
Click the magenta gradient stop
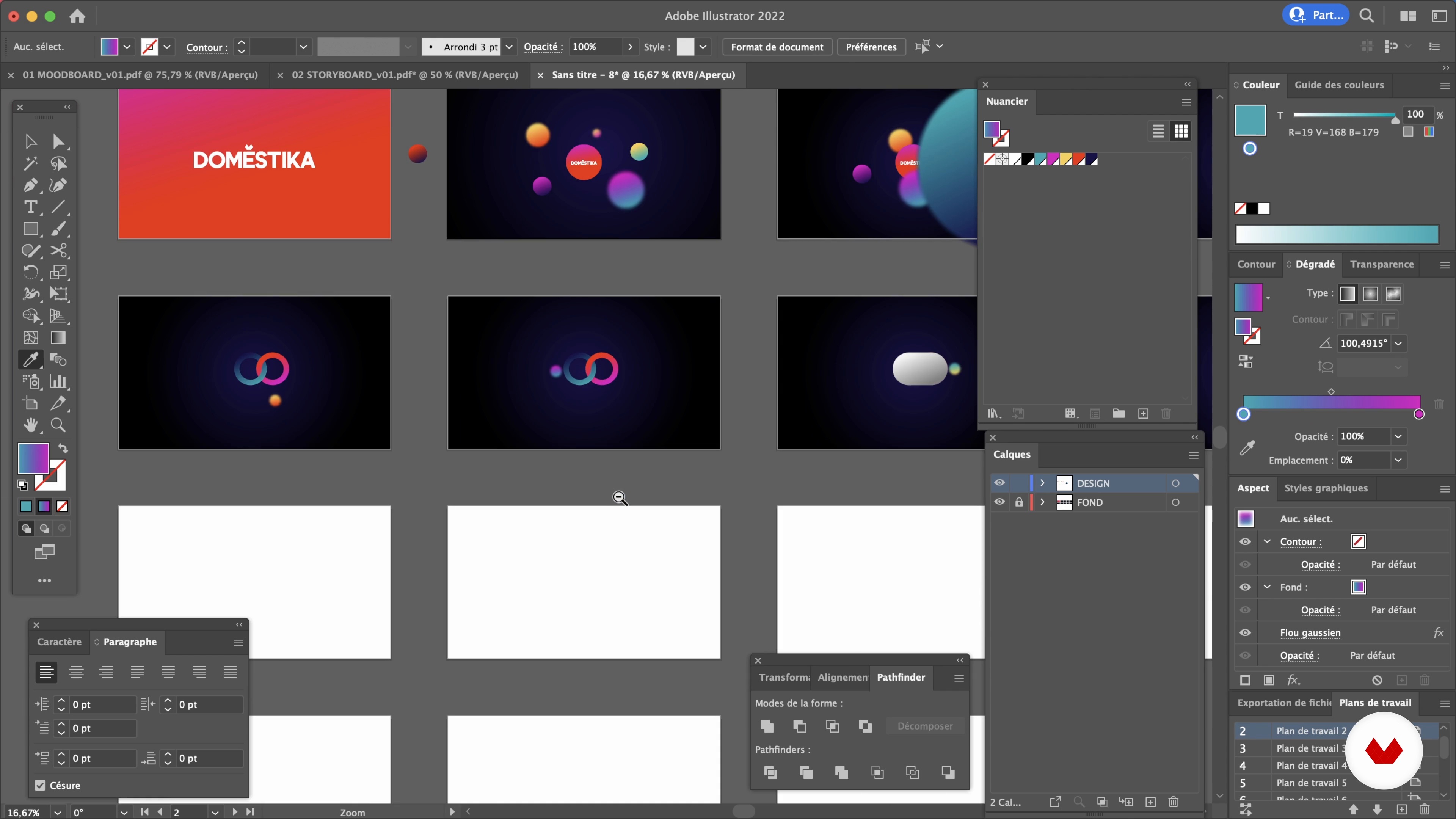click(x=1419, y=414)
